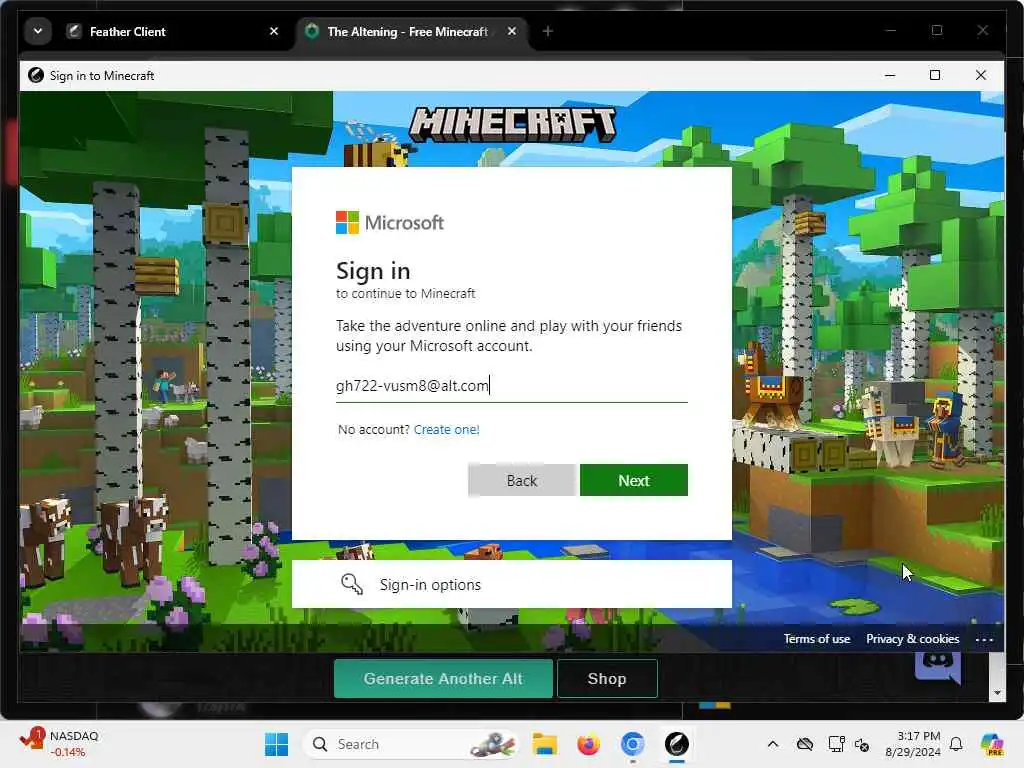Click Generate Another Alt button
The image size is (1024, 768).
tap(443, 679)
